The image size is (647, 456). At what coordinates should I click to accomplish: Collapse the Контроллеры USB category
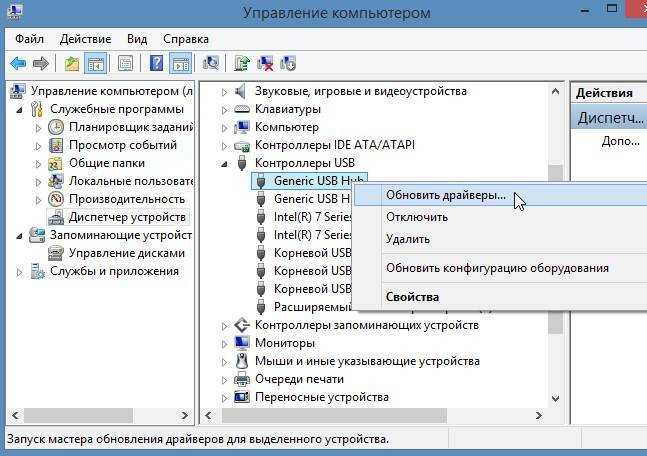click(x=224, y=164)
